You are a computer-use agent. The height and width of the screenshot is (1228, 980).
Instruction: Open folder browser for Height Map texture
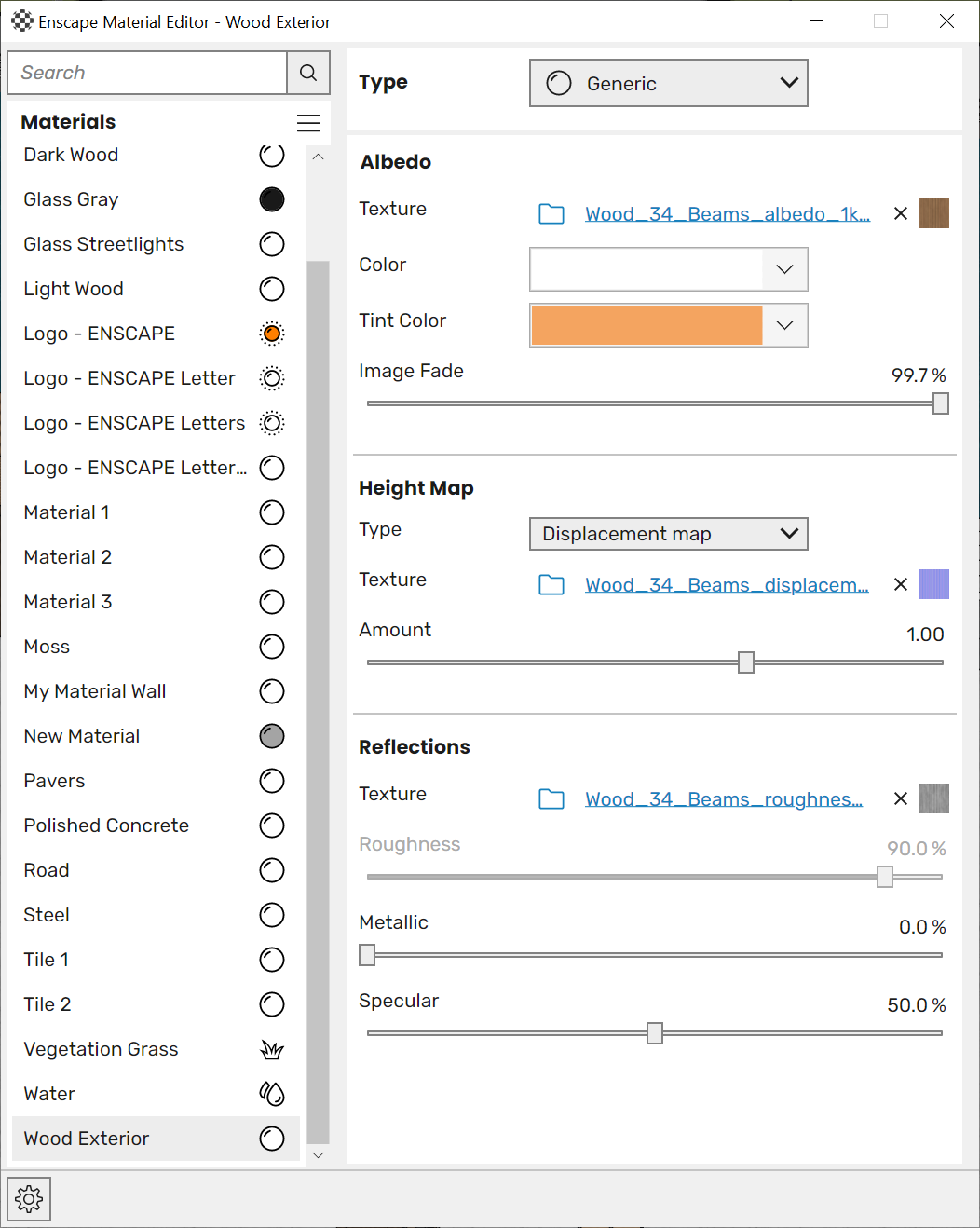tap(551, 584)
